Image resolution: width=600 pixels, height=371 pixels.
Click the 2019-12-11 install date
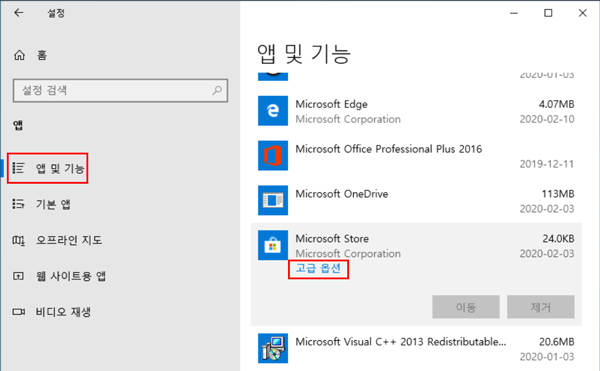pyautogui.click(x=547, y=164)
